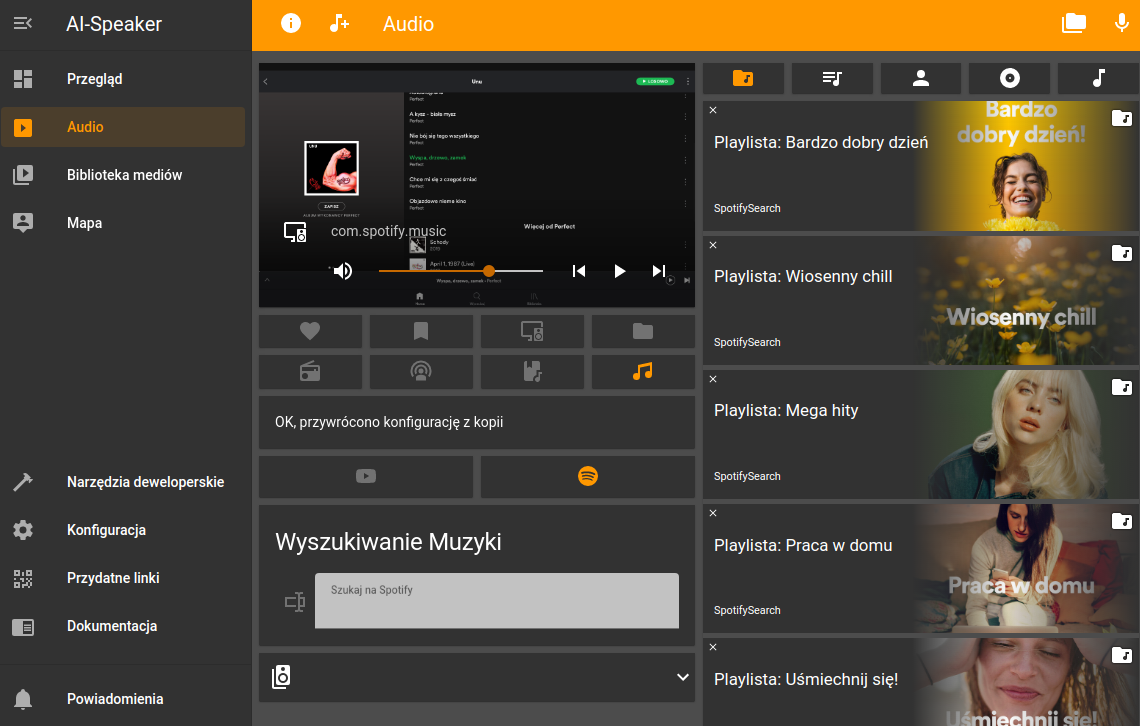
Task: Remove Uśmiechnij się playlist
Action: [x=713, y=648]
